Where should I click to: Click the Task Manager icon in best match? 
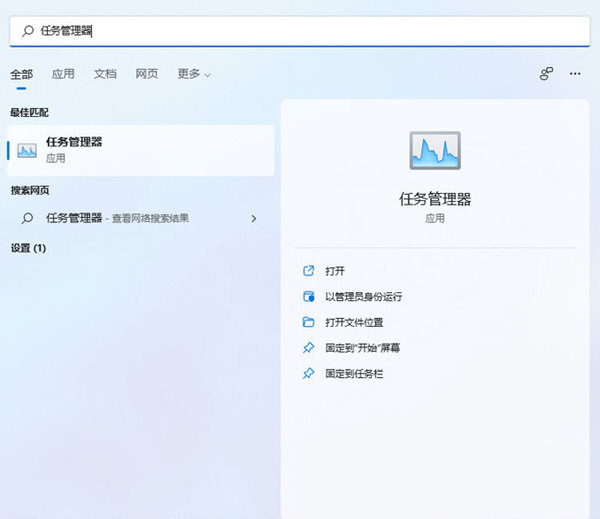[27, 150]
